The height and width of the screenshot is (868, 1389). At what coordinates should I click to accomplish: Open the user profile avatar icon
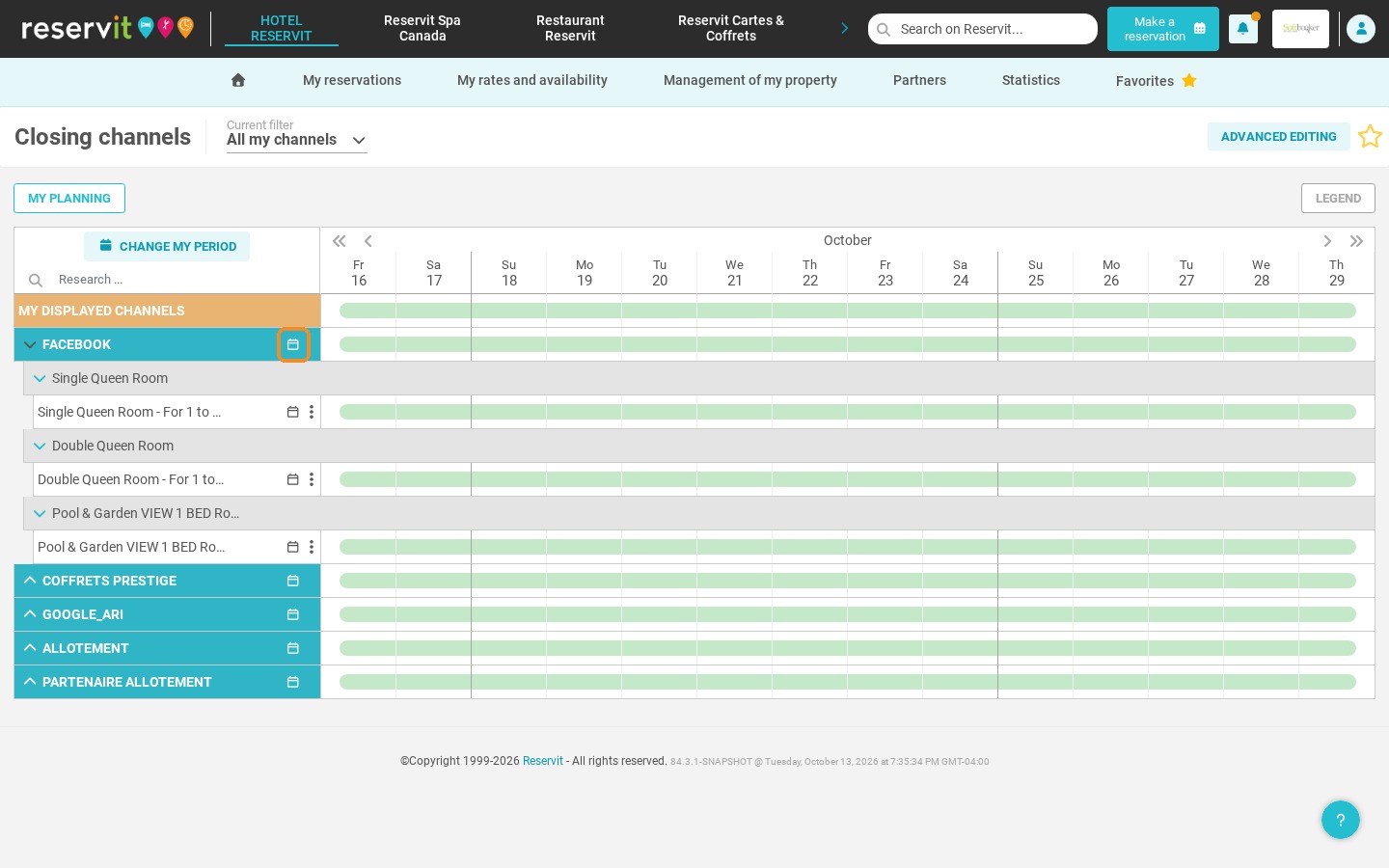tap(1360, 29)
